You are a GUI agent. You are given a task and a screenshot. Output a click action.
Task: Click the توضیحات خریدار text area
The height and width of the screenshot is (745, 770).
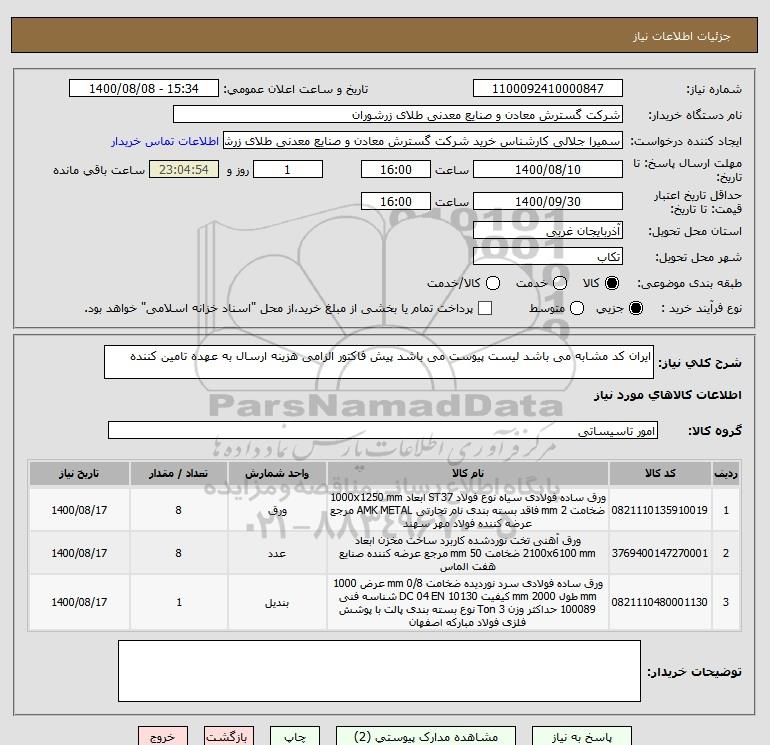(x=379, y=671)
